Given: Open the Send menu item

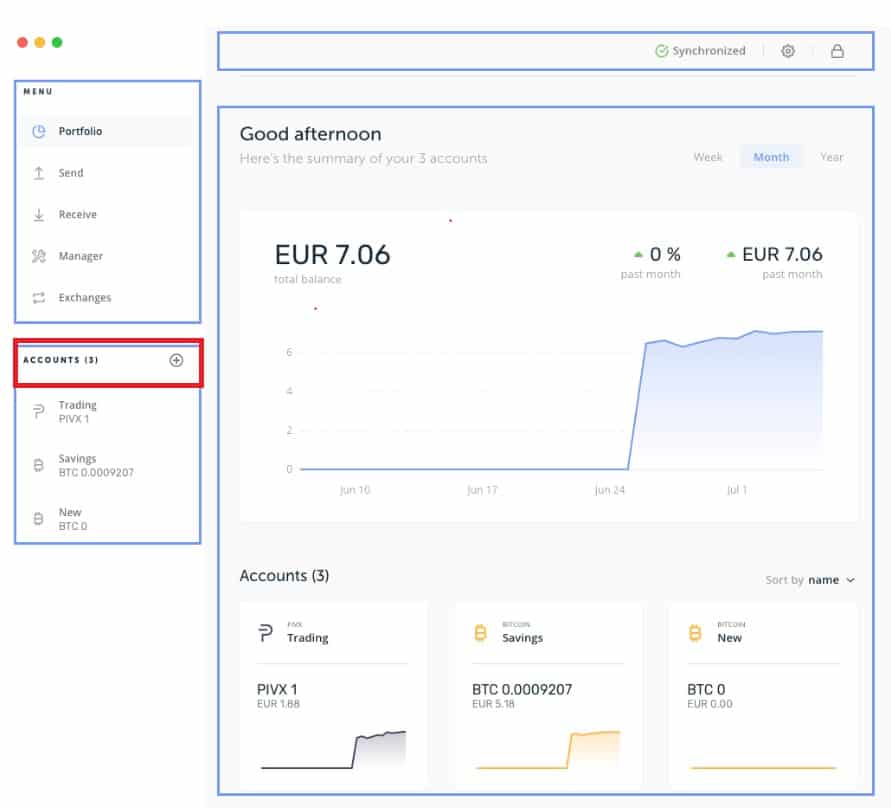Looking at the screenshot, I should click(x=107, y=173).
